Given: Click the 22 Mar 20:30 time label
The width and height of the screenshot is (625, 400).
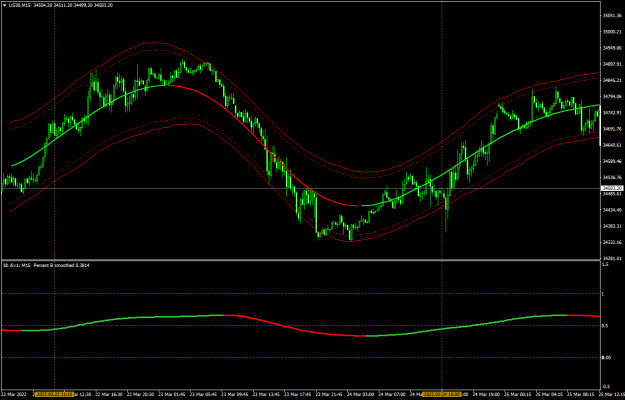Looking at the screenshot, I should [141, 394].
